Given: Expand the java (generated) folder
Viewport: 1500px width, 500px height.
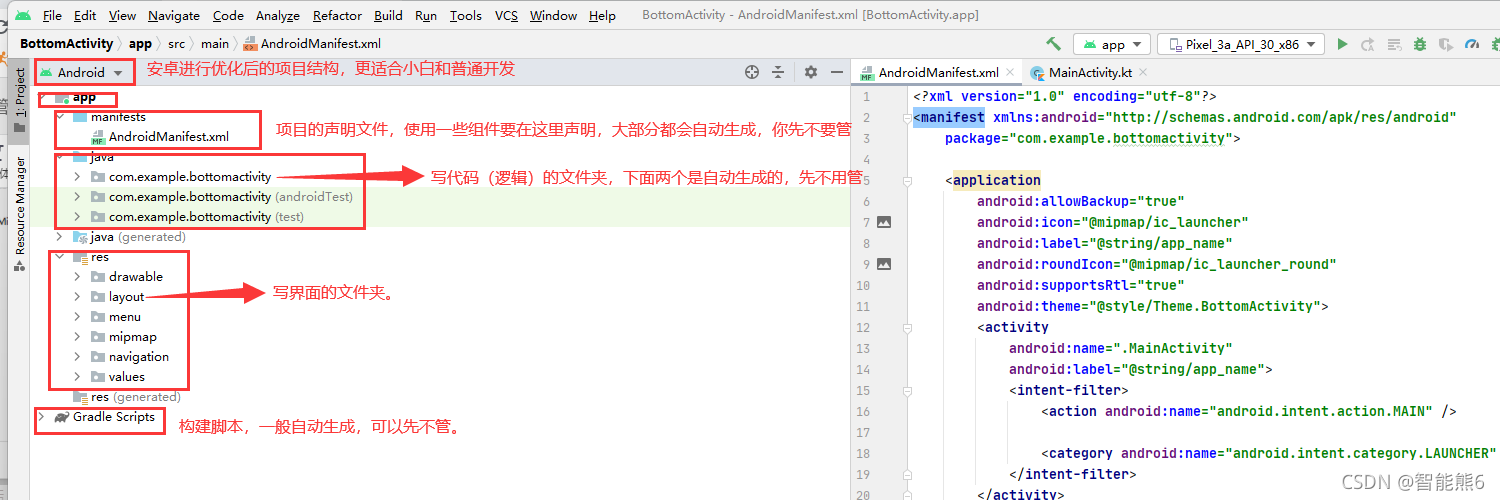Looking at the screenshot, I should [60, 237].
